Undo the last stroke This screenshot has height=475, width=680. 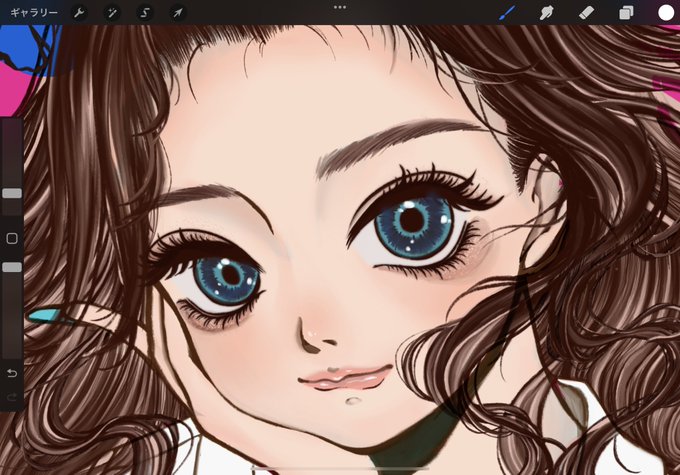tap(12, 373)
